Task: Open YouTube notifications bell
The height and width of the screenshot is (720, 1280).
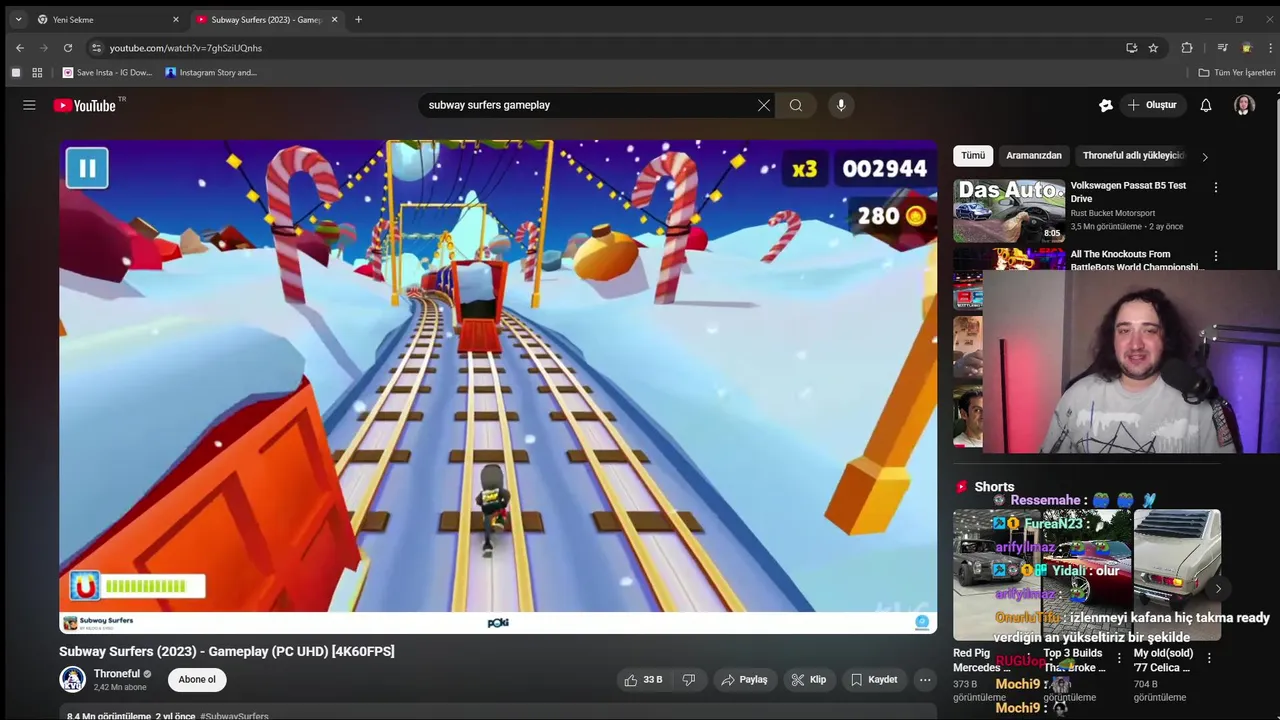Action: coord(1206,105)
